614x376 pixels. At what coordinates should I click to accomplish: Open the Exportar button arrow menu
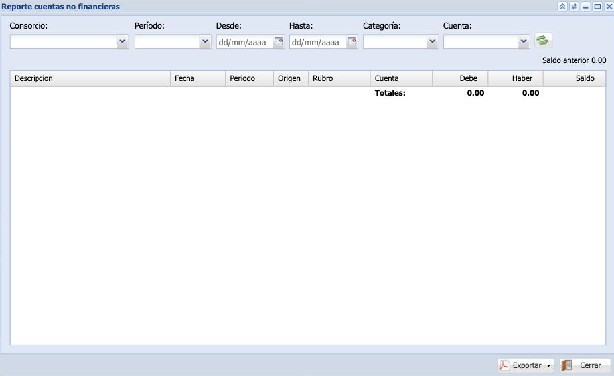(549, 366)
